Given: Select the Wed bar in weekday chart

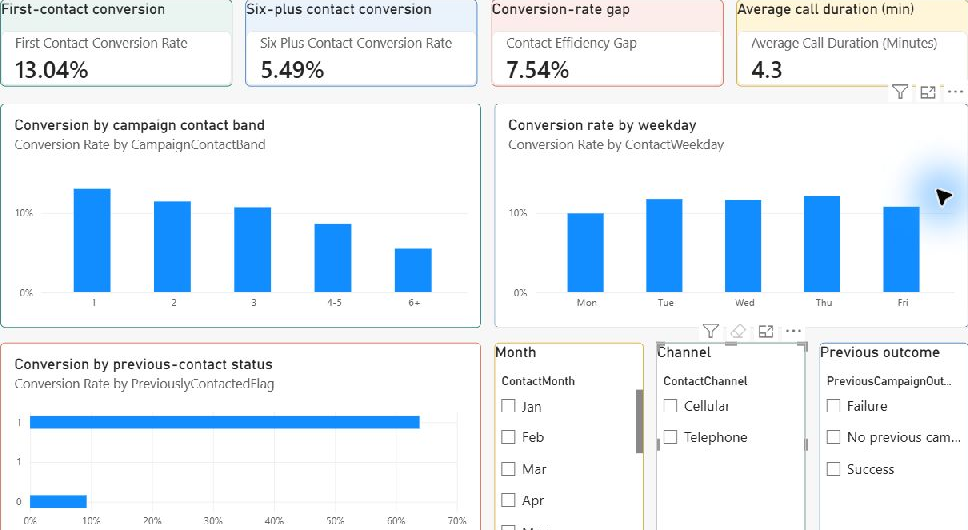Looking at the screenshot, I should pos(743,246).
